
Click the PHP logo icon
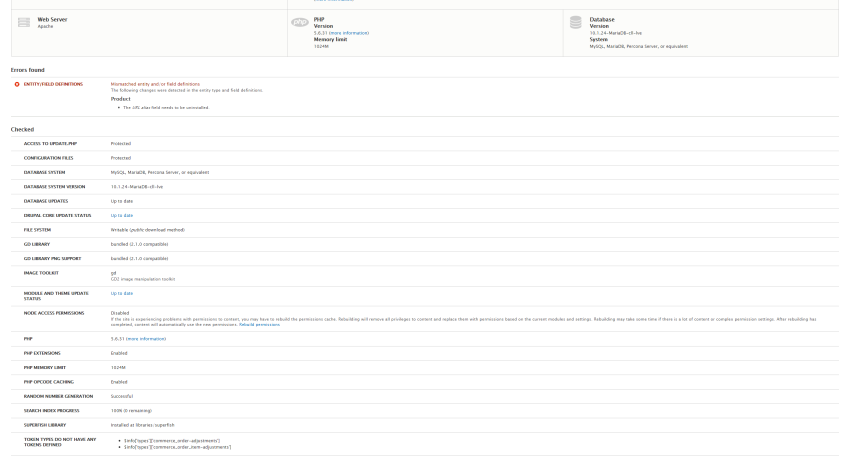pyautogui.click(x=300, y=22)
